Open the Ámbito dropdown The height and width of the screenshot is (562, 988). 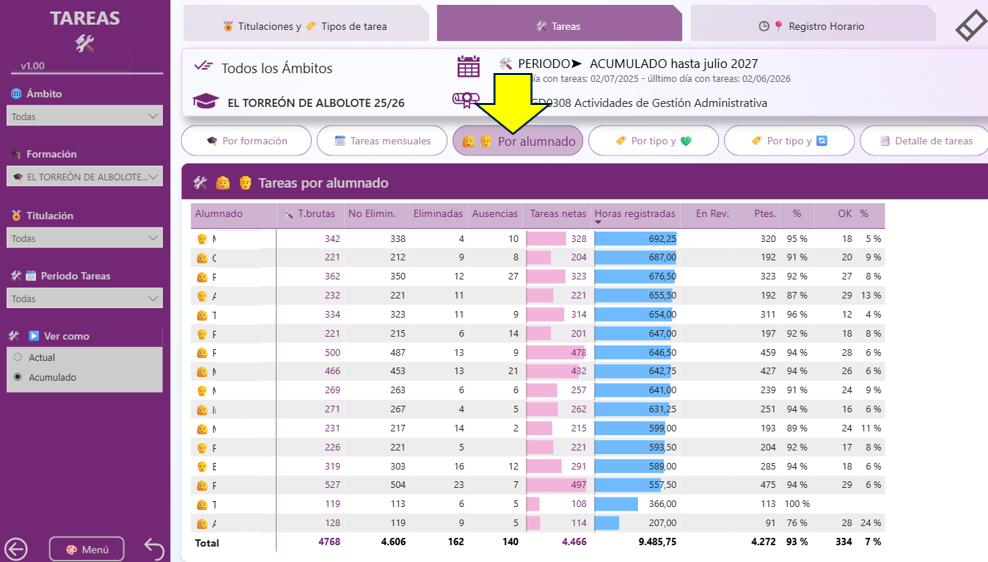pyautogui.click(x=84, y=116)
